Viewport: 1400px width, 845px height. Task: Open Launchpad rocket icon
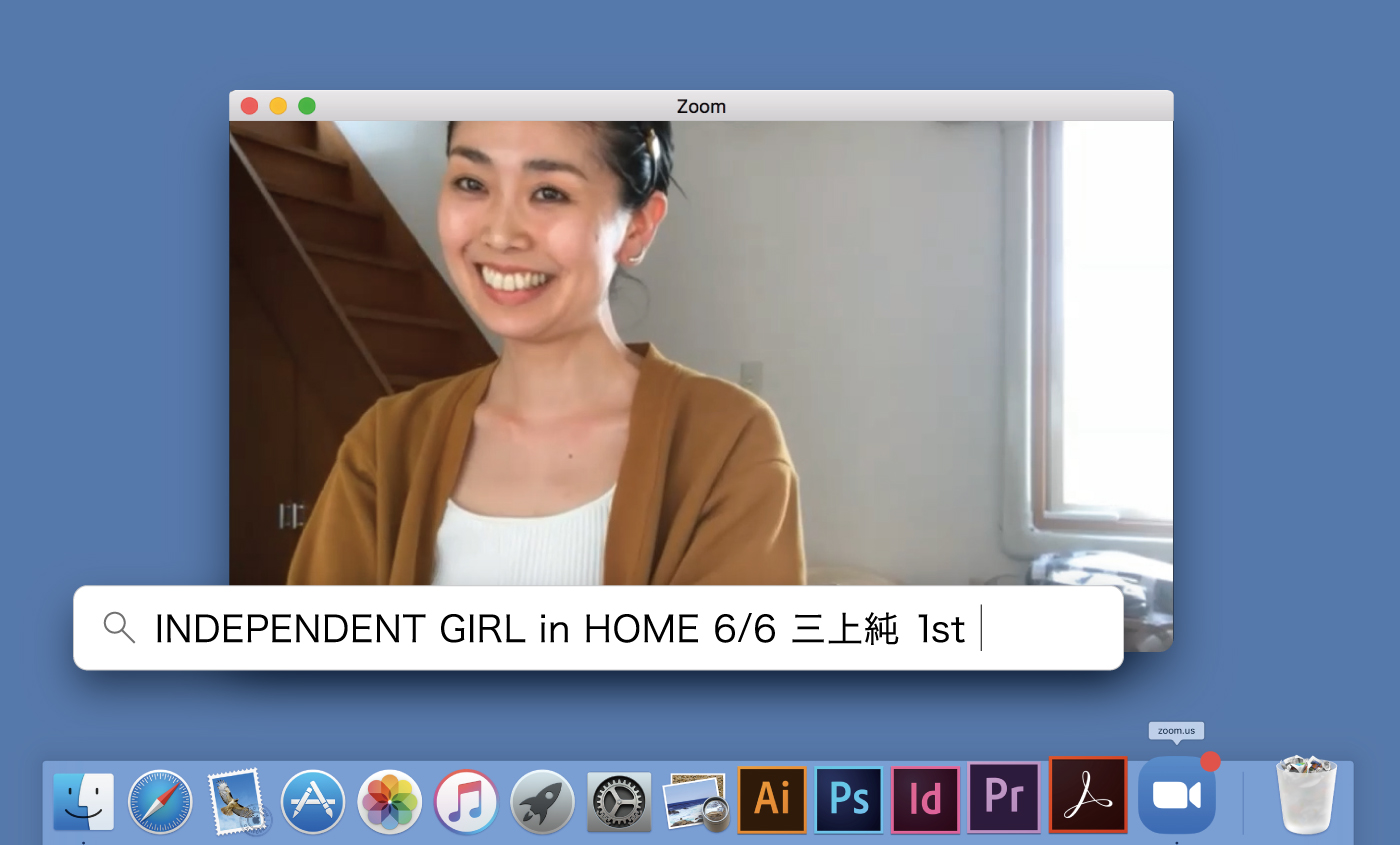pyautogui.click(x=542, y=801)
